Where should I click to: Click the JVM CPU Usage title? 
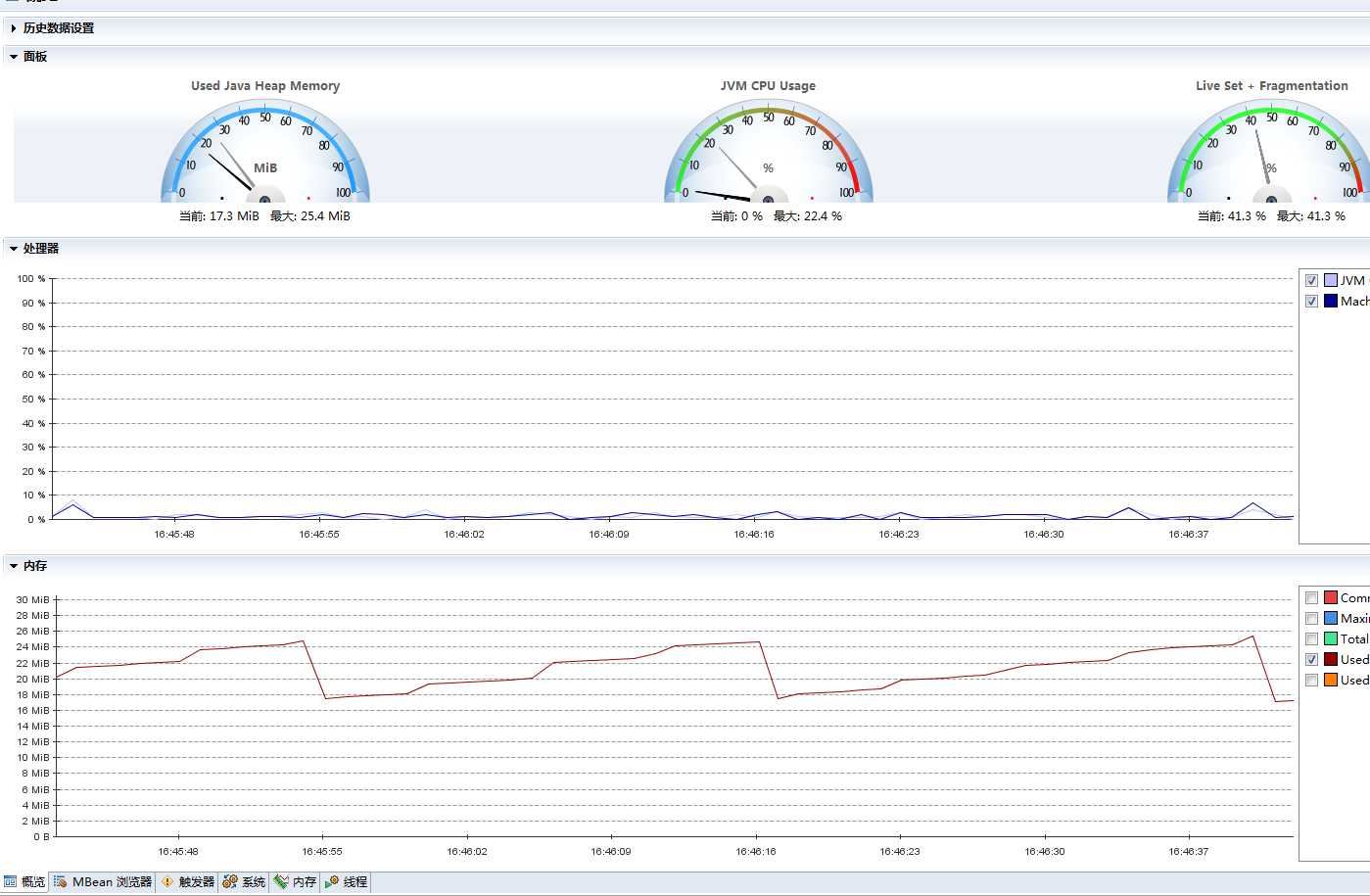tap(768, 86)
